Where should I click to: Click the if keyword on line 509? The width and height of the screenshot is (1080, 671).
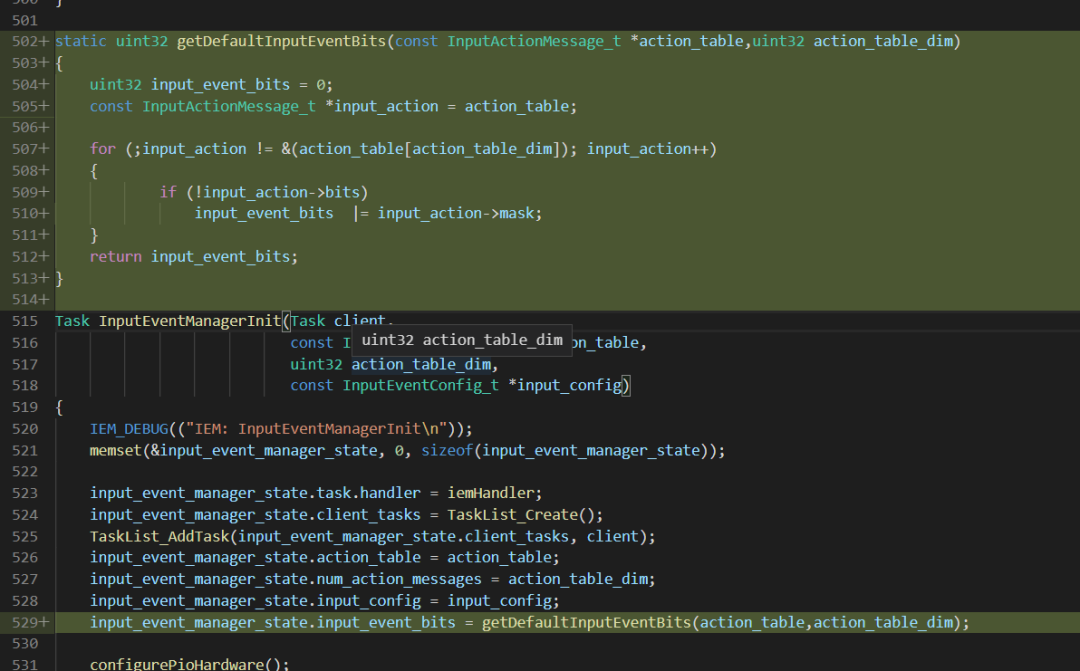[x=168, y=192]
